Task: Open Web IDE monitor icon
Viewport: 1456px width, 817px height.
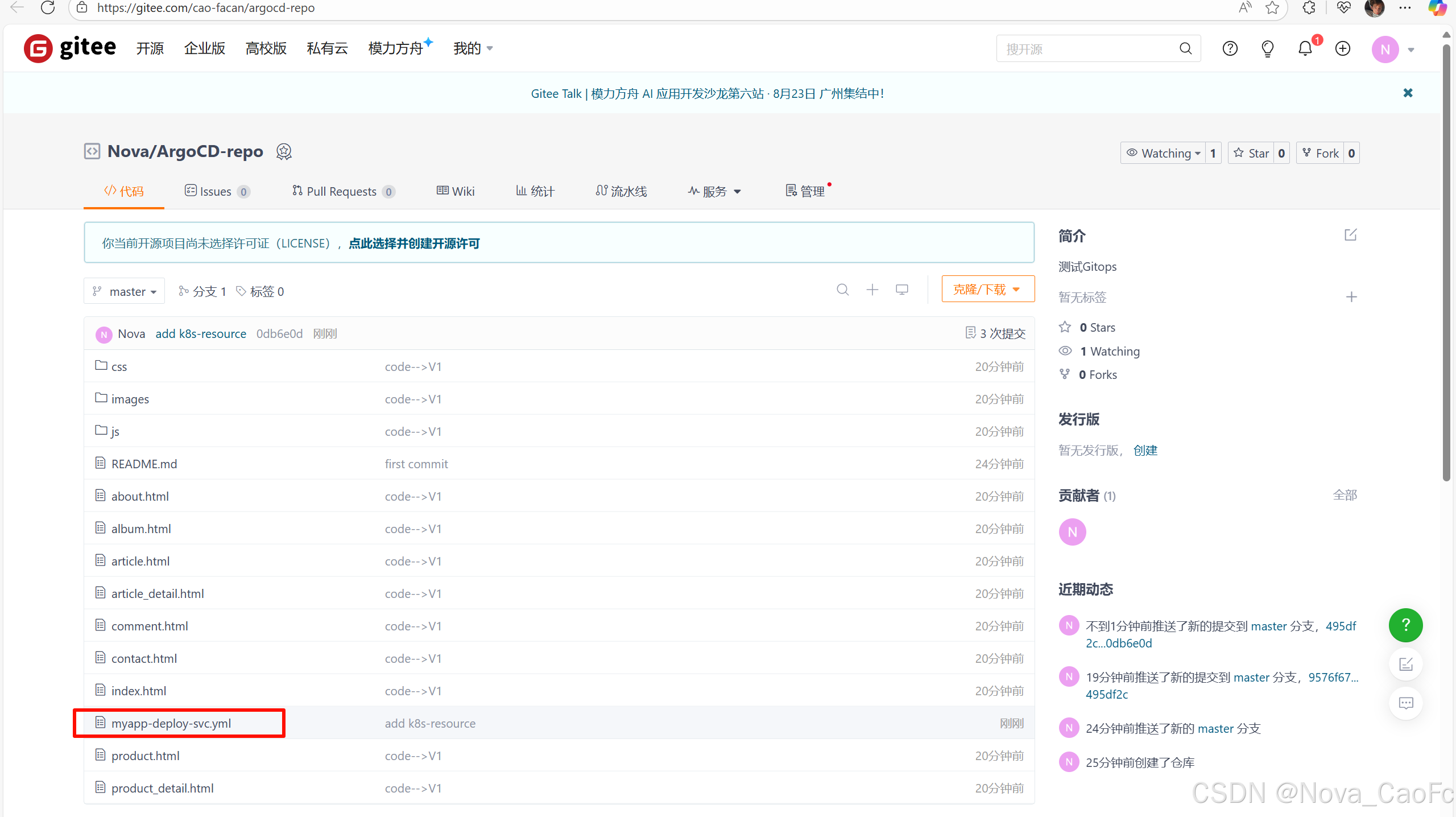Action: point(901,290)
